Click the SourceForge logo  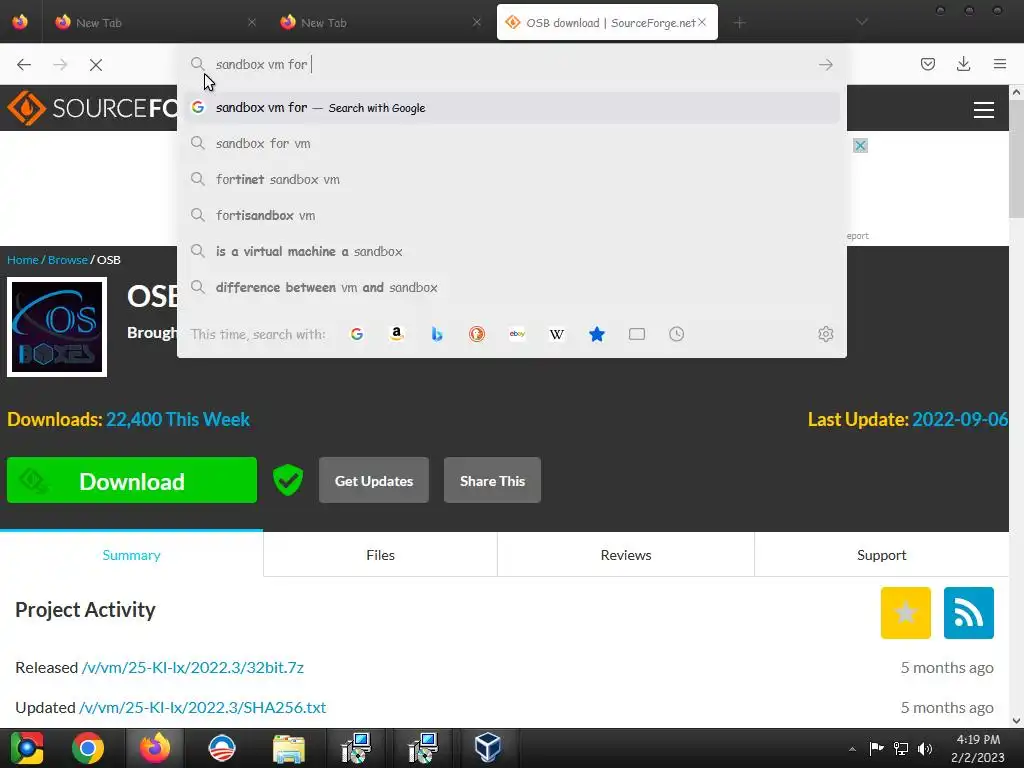tap(92, 108)
